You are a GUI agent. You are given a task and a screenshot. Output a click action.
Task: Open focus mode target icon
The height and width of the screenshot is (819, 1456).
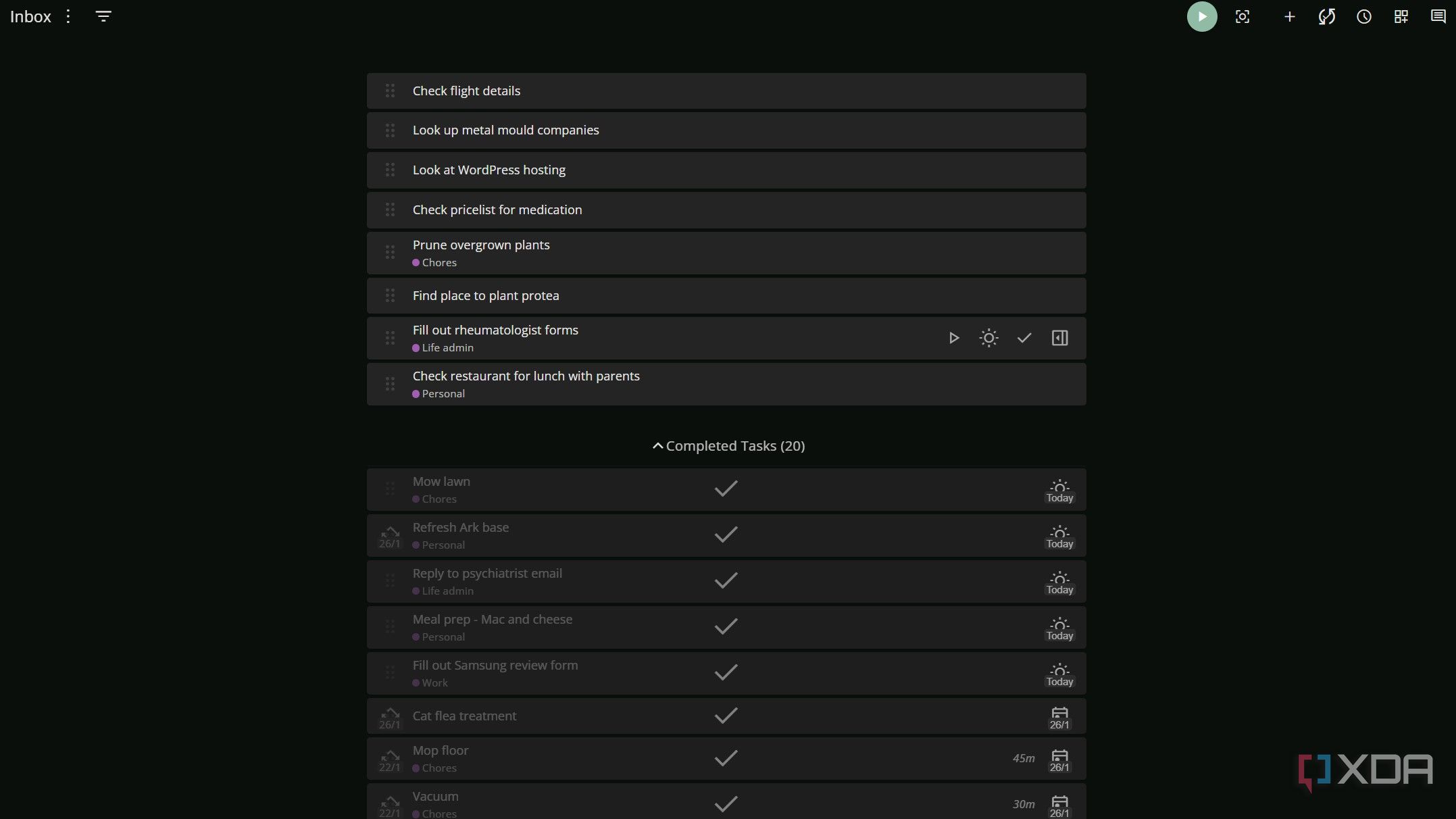(x=1242, y=16)
